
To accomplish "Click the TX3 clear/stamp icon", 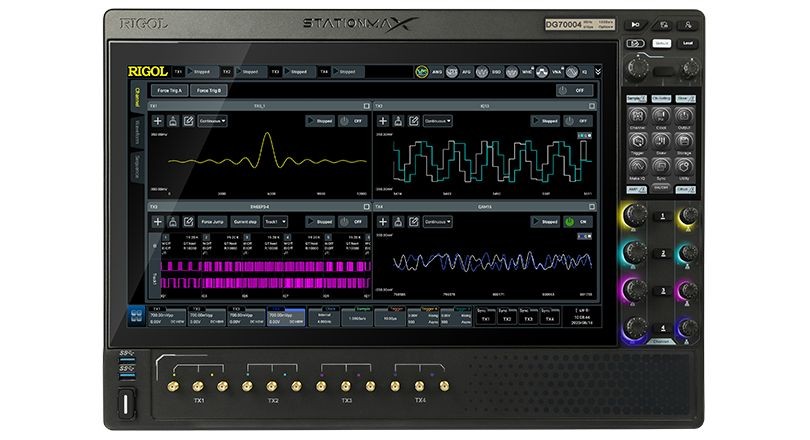I will [173, 222].
